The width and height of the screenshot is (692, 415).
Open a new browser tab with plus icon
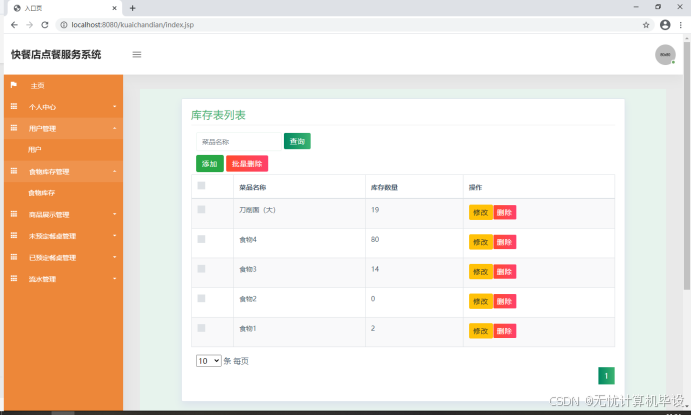tap(132, 8)
